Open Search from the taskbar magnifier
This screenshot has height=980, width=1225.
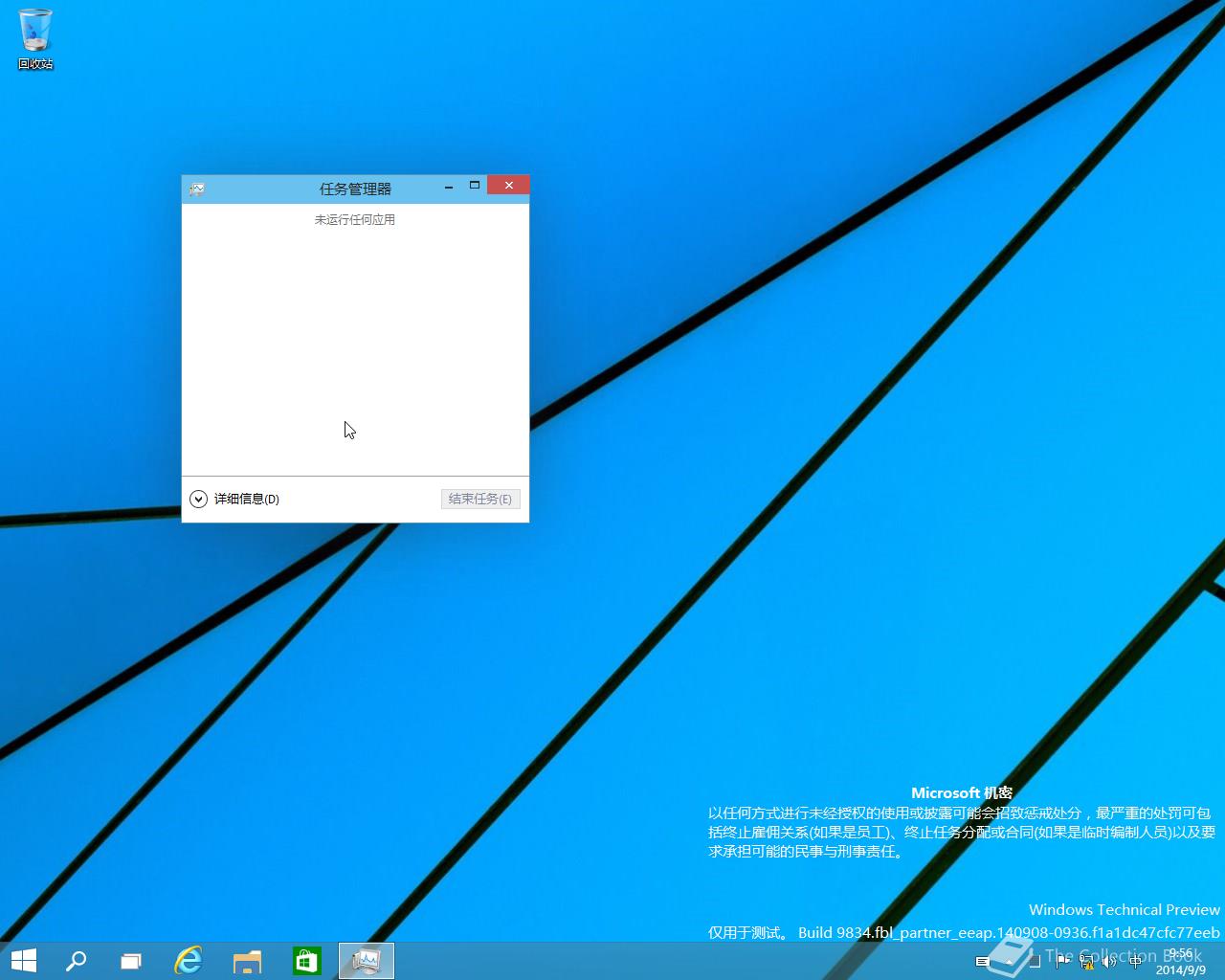click(76, 961)
